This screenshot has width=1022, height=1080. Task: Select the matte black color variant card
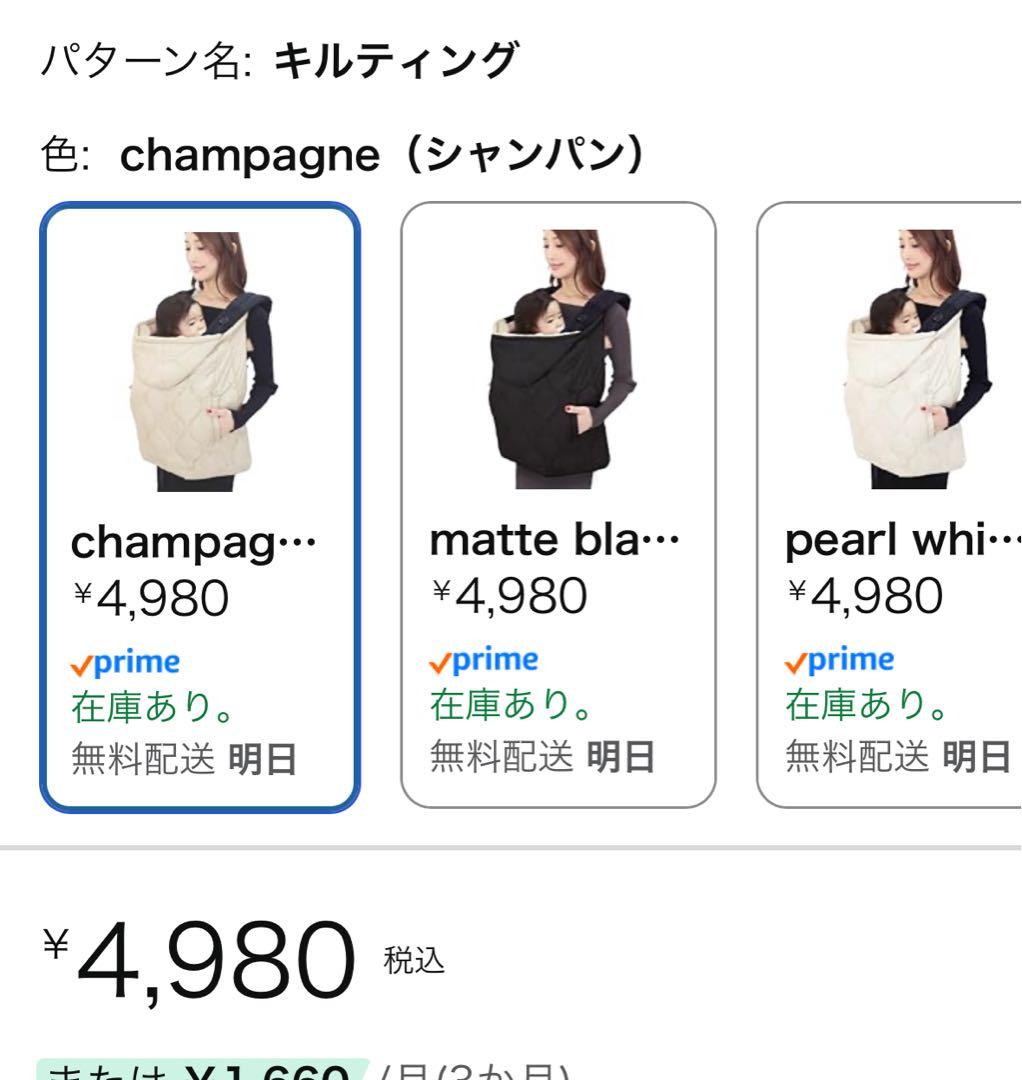(x=558, y=504)
